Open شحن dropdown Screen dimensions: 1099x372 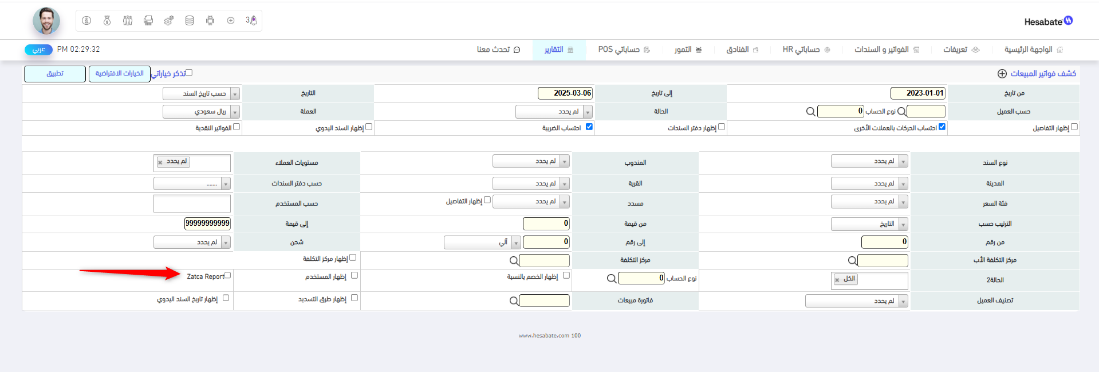(x=191, y=242)
